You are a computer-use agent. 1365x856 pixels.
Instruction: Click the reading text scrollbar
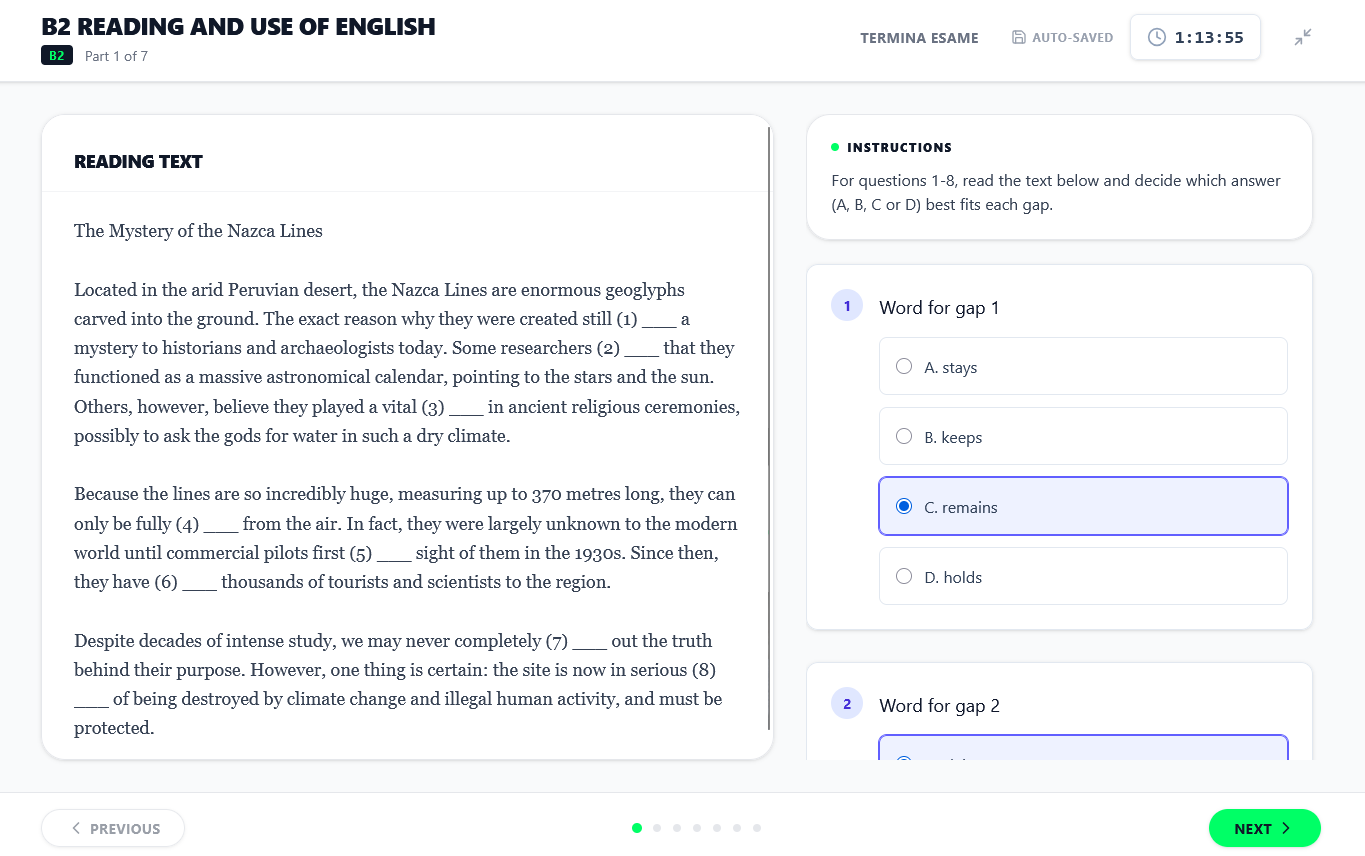click(769, 430)
